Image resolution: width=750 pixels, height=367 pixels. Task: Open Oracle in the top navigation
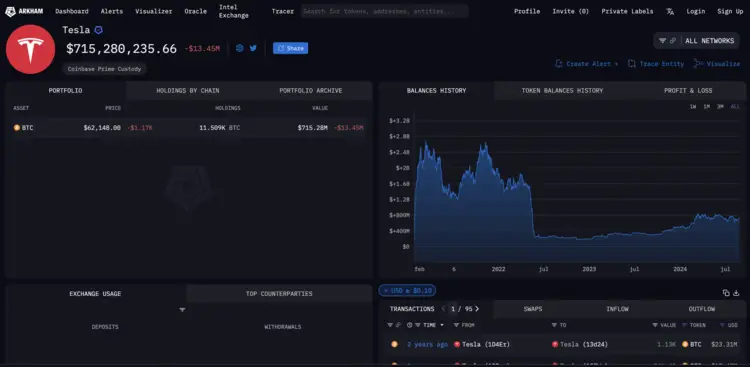[196, 11]
